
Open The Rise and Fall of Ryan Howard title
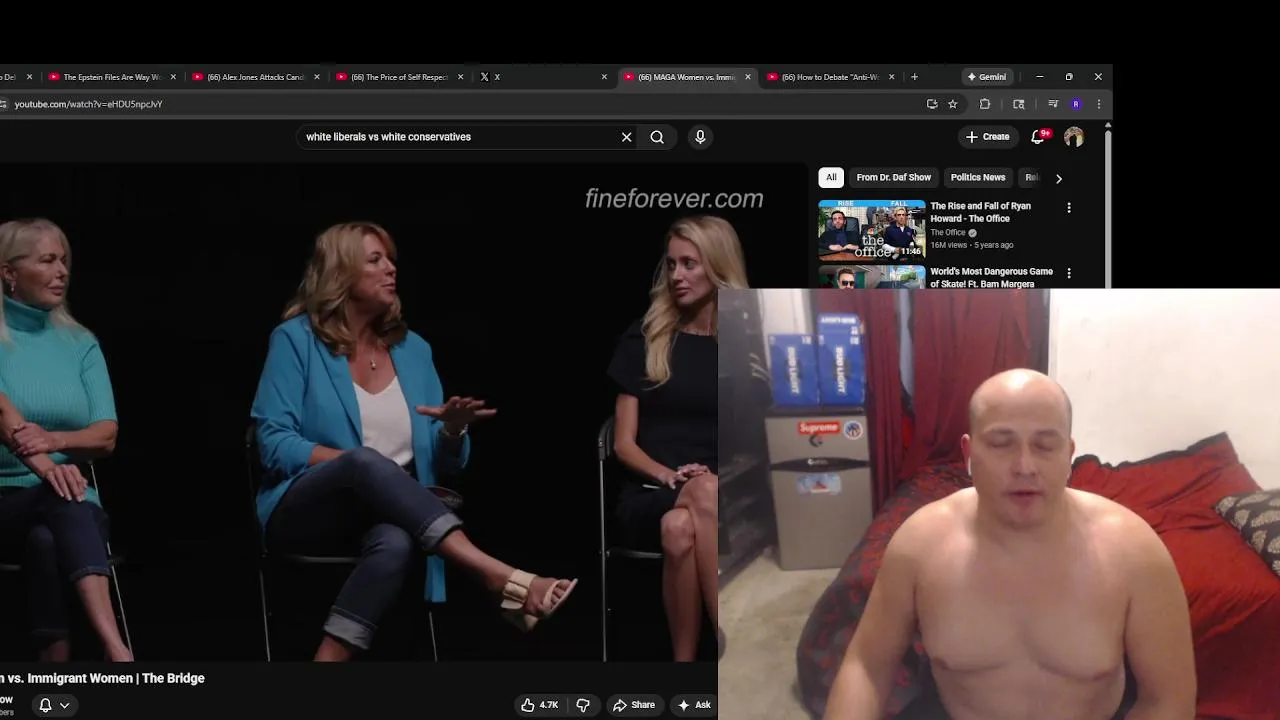980,212
